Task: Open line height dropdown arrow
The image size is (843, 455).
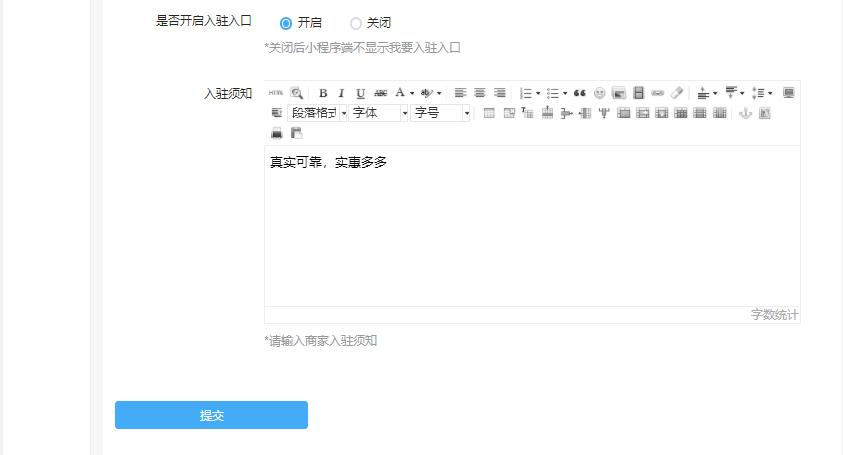Action: (x=770, y=94)
